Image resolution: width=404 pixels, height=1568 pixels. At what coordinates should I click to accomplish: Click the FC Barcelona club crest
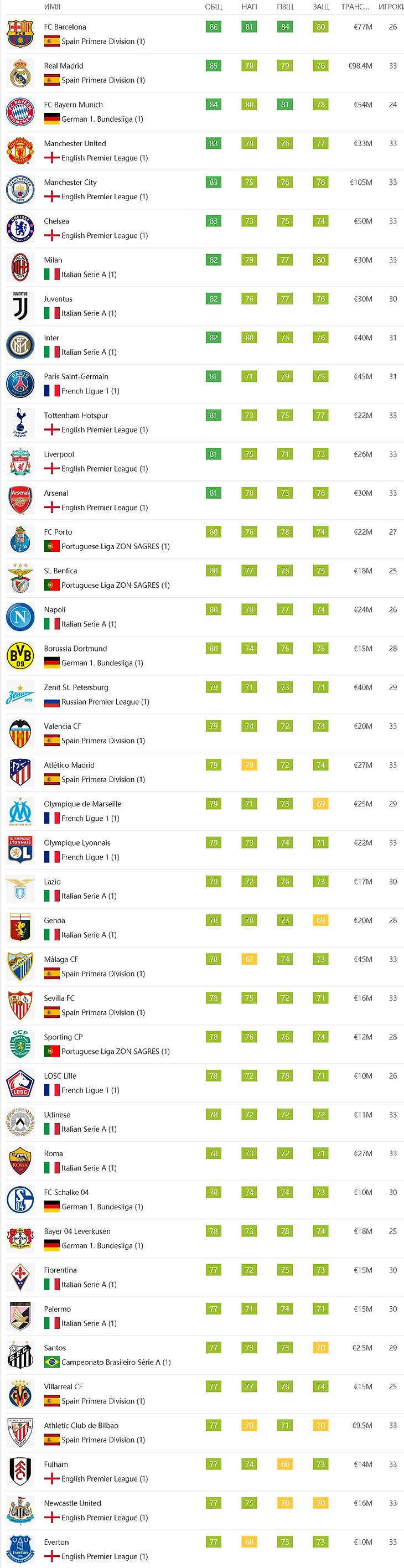pyautogui.click(x=20, y=35)
